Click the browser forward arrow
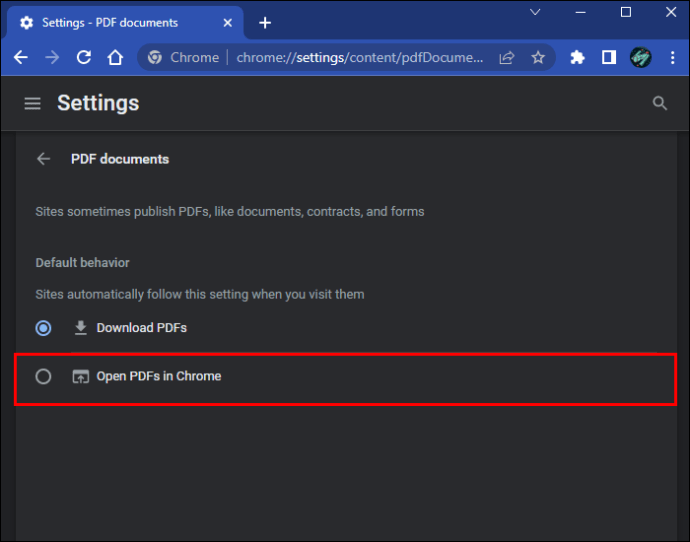 click(x=52, y=57)
